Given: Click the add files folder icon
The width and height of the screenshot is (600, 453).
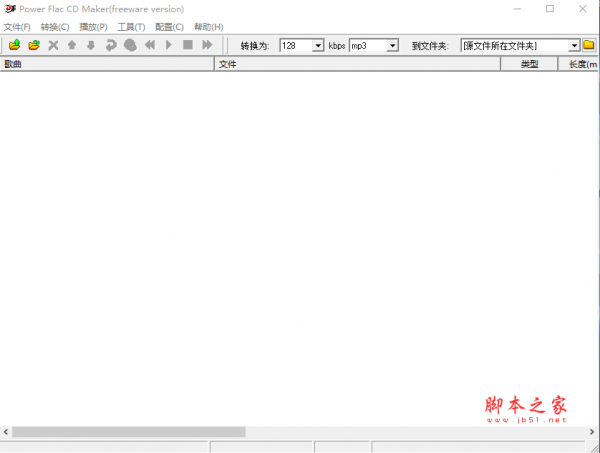Looking at the screenshot, I should pyautogui.click(x=14, y=45).
